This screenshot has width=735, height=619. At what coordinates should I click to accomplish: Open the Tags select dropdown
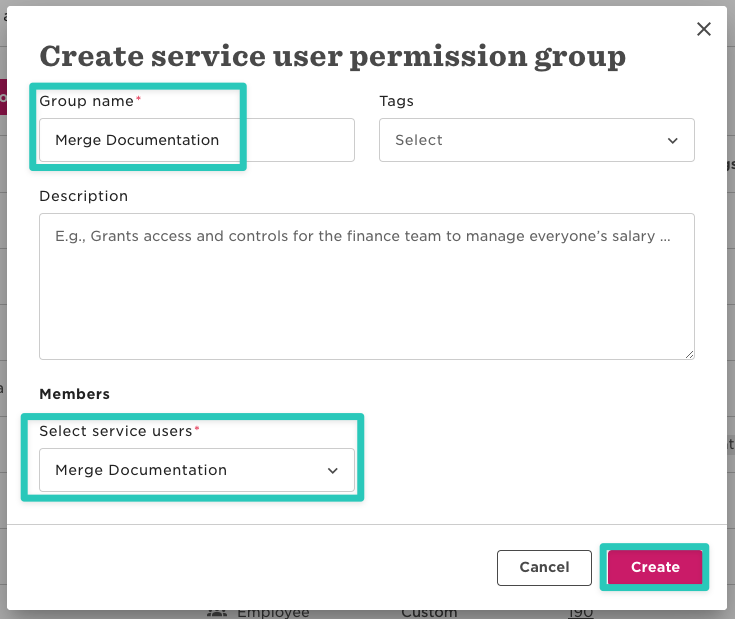(x=536, y=140)
